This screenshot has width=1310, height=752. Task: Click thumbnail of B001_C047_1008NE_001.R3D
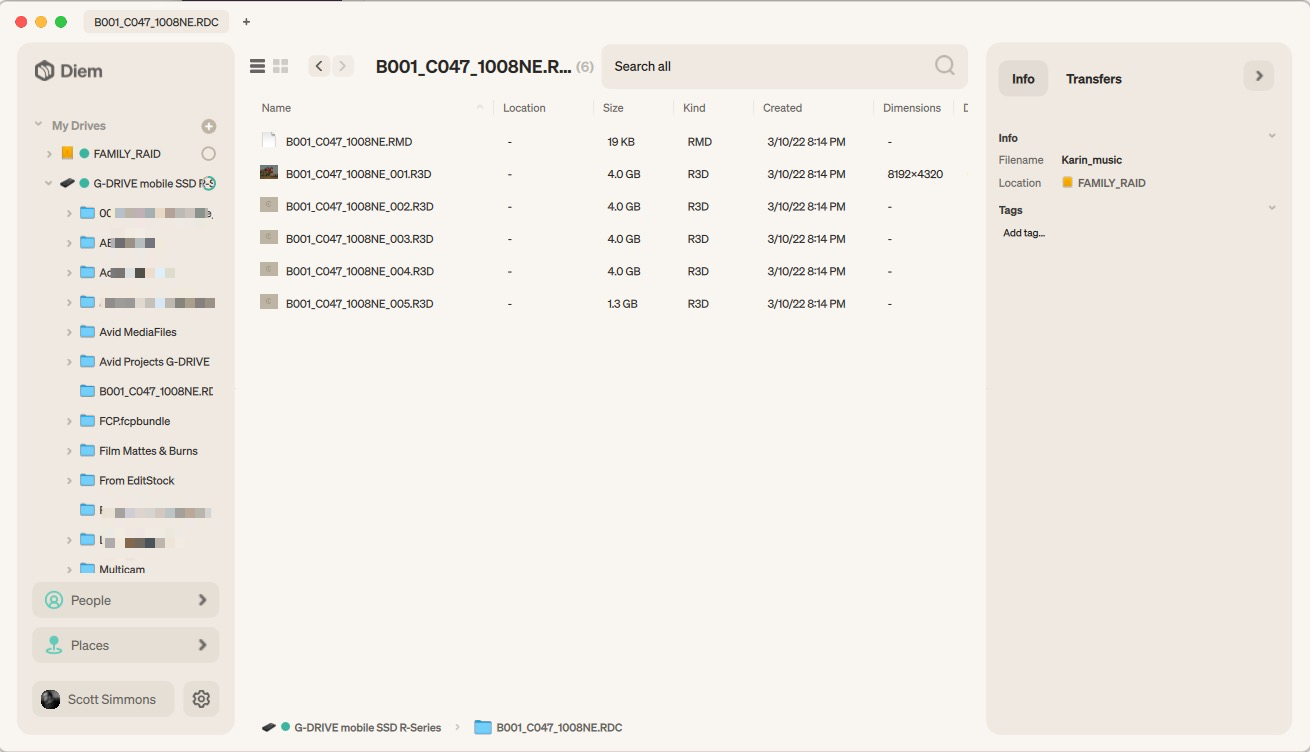(269, 173)
